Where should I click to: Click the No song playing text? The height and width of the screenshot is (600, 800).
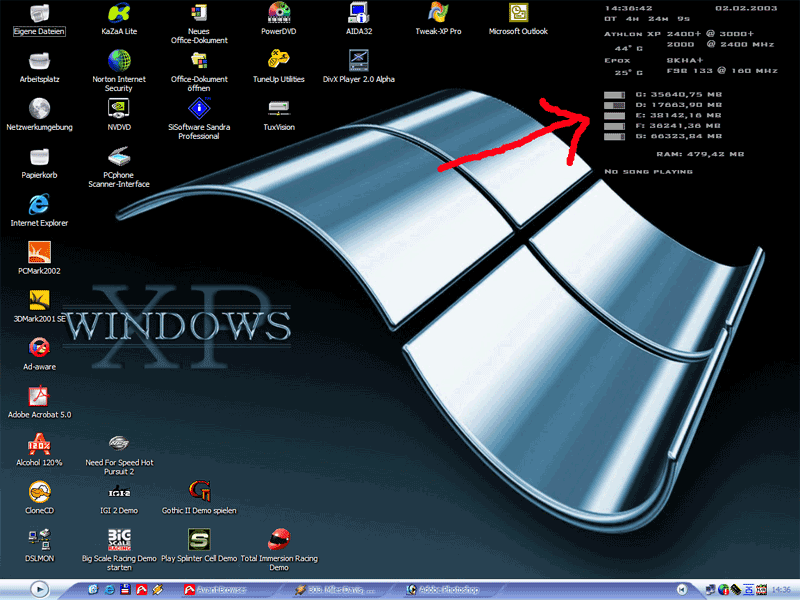click(648, 171)
